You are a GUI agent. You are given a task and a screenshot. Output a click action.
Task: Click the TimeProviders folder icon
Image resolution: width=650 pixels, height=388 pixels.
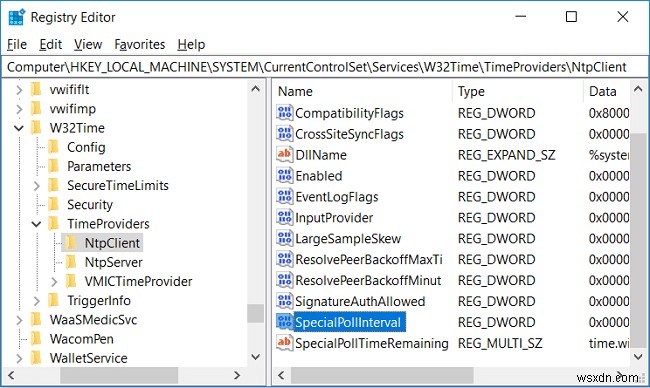(x=54, y=223)
